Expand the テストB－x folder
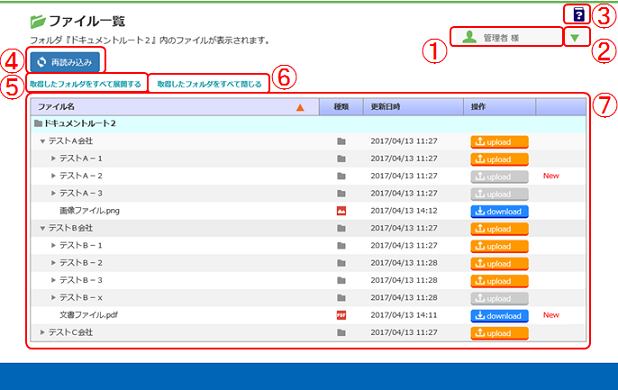The width and height of the screenshot is (618, 390). tap(53, 297)
